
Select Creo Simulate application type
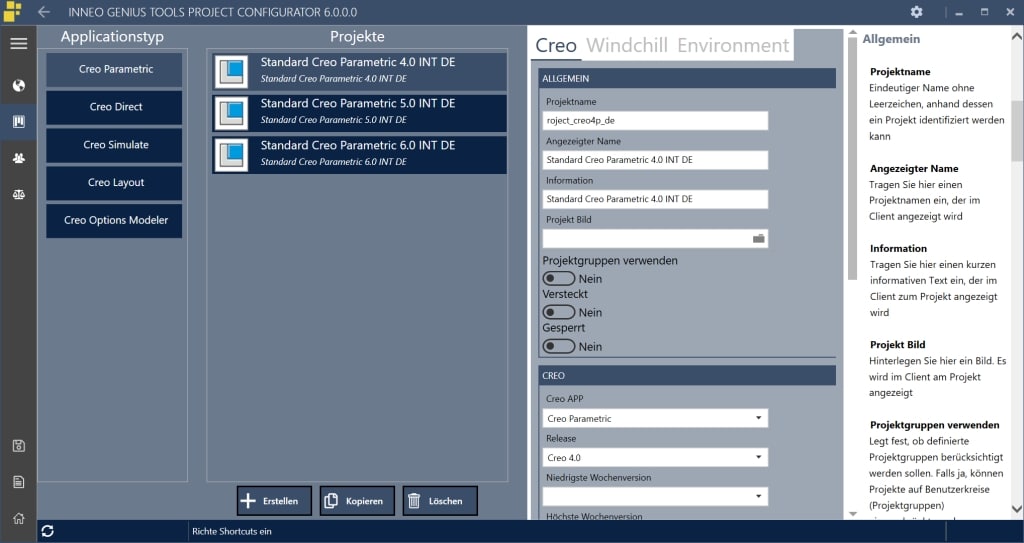[114, 145]
